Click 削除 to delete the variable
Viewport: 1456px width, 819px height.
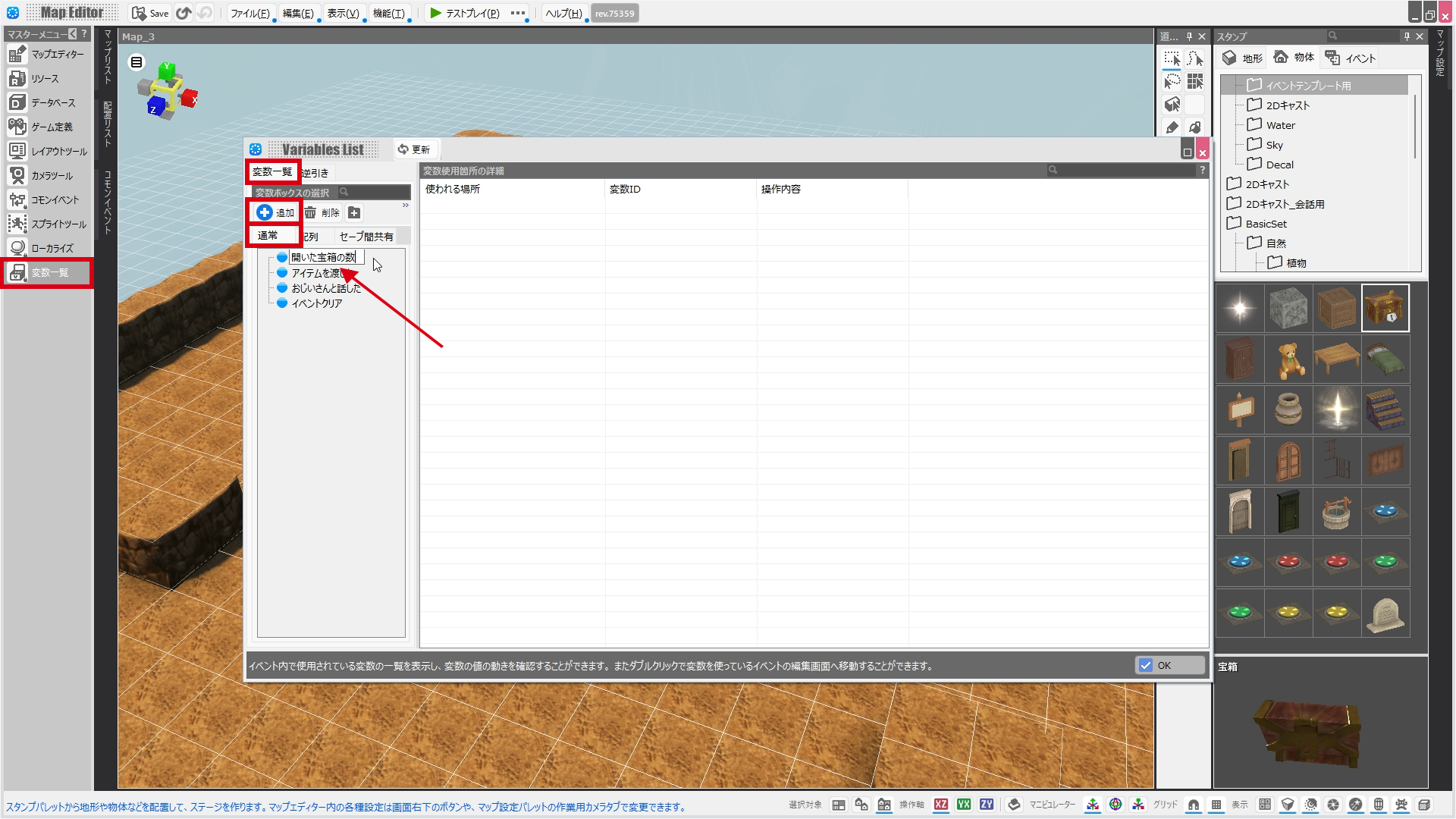pyautogui.click(x=322, y=212)
